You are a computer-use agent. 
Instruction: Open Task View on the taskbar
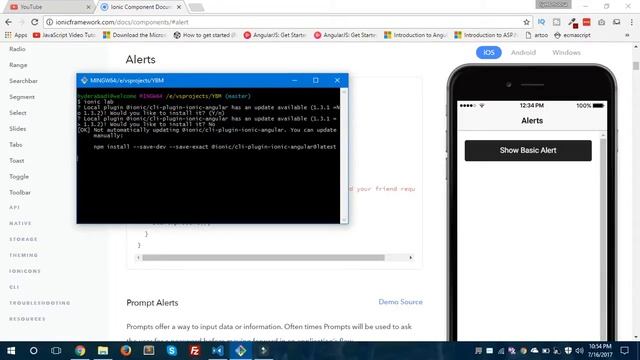click(56, 351)
